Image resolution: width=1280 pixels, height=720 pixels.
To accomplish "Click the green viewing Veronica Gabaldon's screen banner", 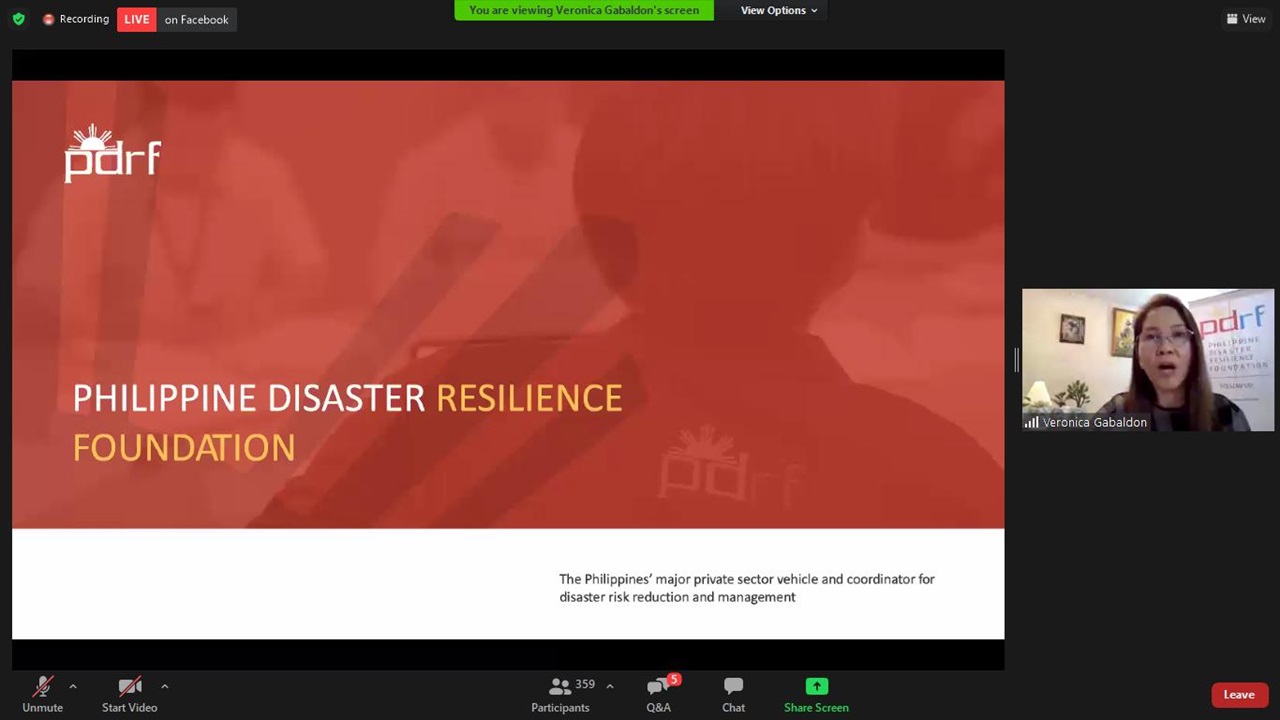I will click(x=584, y=10).
